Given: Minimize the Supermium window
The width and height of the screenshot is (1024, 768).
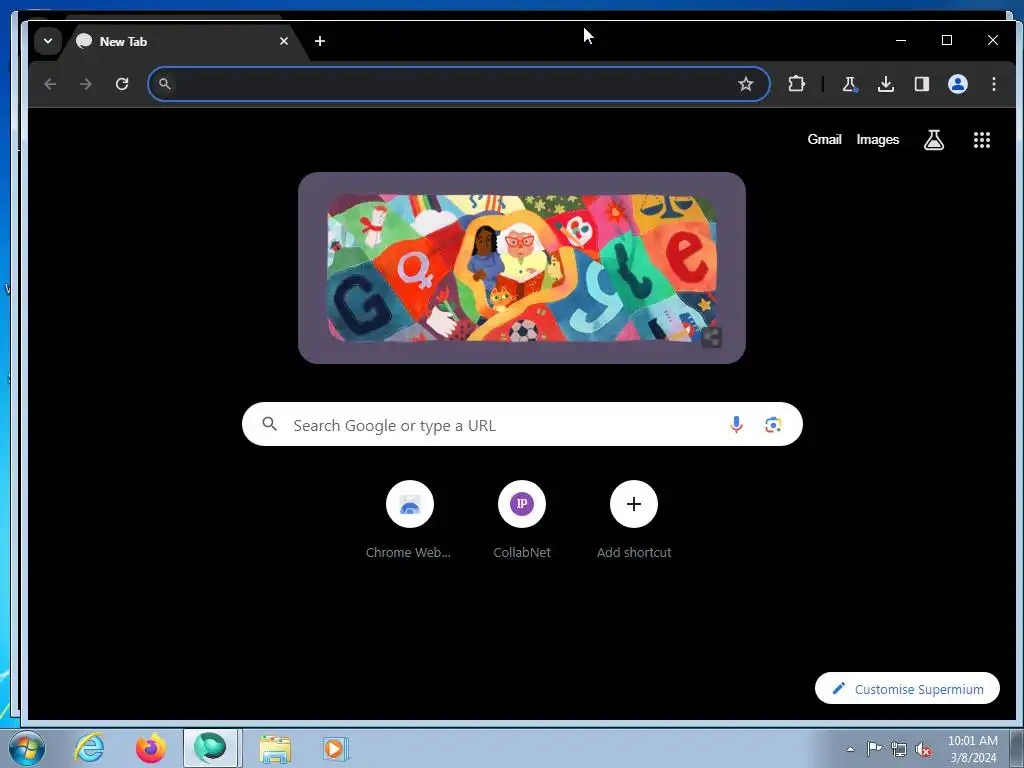Looking at the screenshot, I should [901, 40].
